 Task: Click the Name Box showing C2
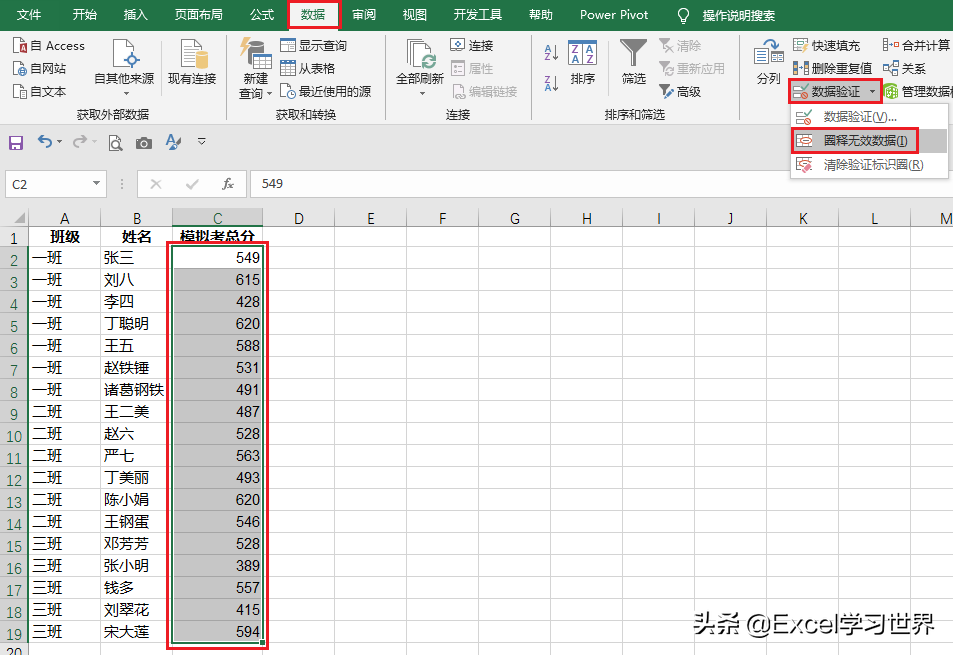point(47,184)
